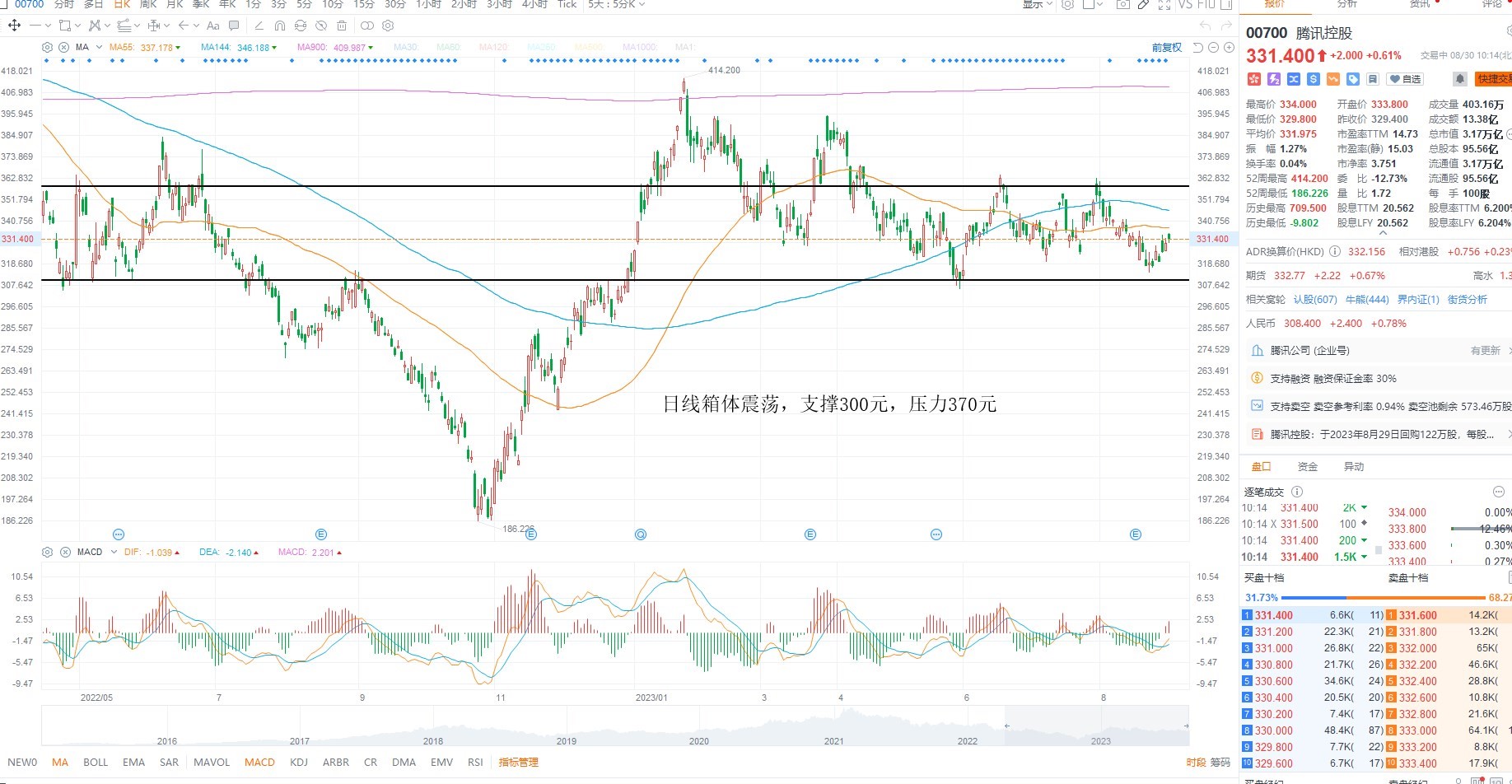The width and height of the screenshot is (1512, 784).
Task: Open the 5天:5分K period dropdown
Action: (616, 4)
